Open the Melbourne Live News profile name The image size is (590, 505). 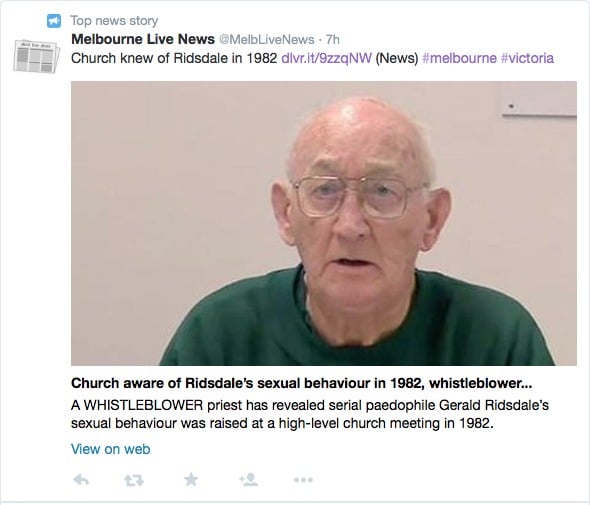[x=143, y=39]
